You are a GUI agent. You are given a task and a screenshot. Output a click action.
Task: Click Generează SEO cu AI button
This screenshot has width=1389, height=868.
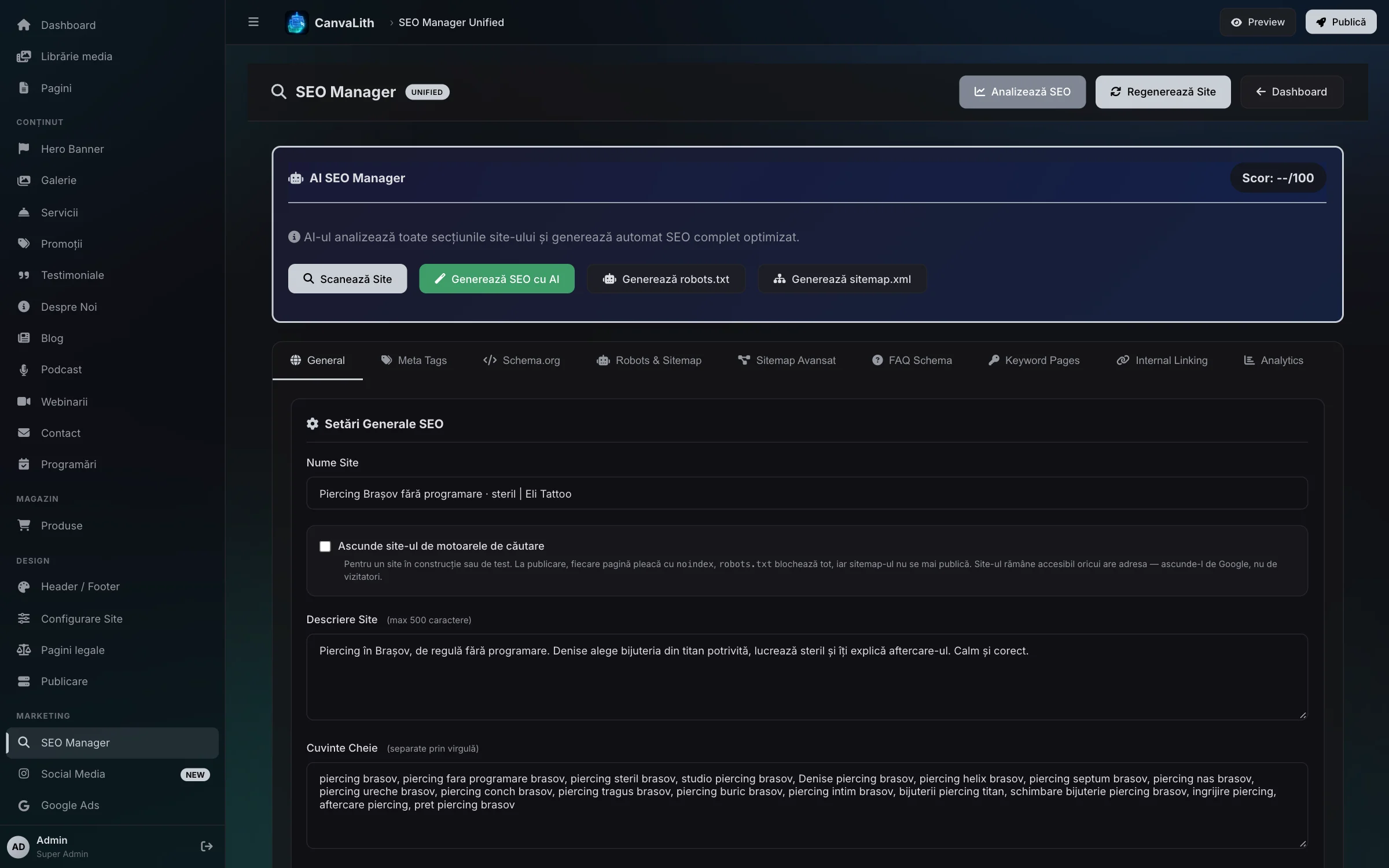pos(497,279)
